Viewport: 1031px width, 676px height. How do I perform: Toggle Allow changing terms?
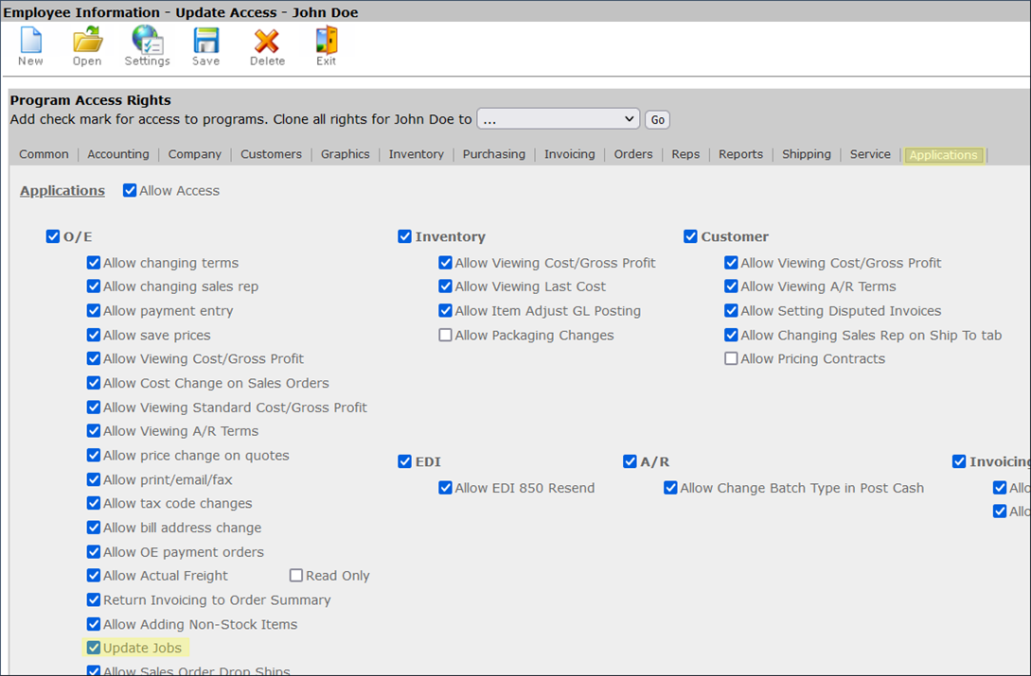pyautogui.click(x=93, y=262)
